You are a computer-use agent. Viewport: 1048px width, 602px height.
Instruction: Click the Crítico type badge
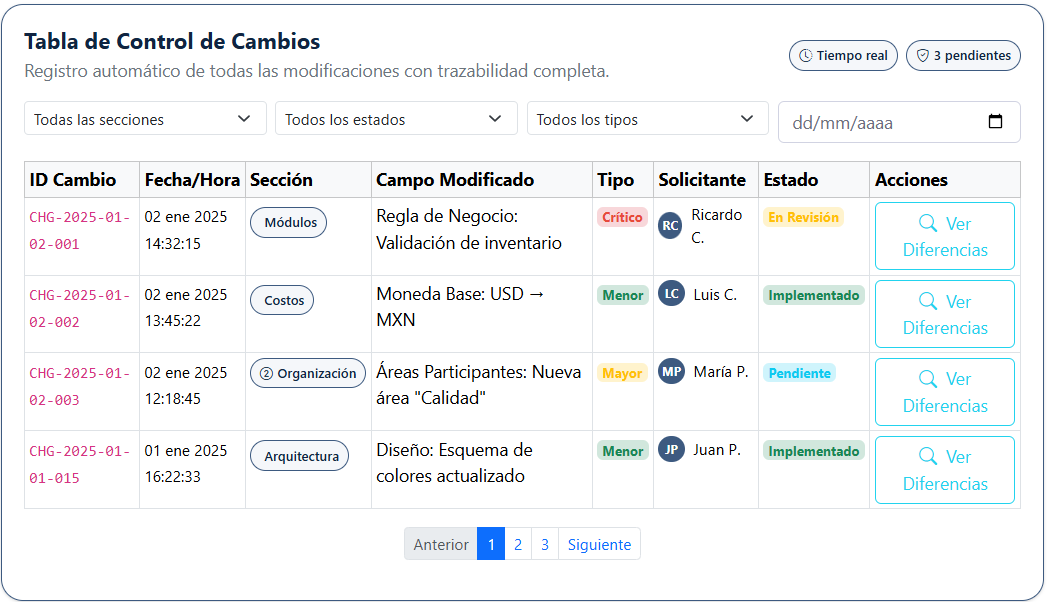click(x=622, y=217)
